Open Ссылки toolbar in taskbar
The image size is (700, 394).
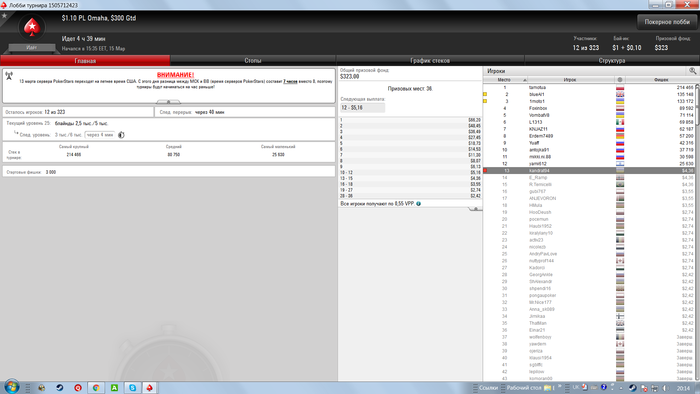(488, 388)
